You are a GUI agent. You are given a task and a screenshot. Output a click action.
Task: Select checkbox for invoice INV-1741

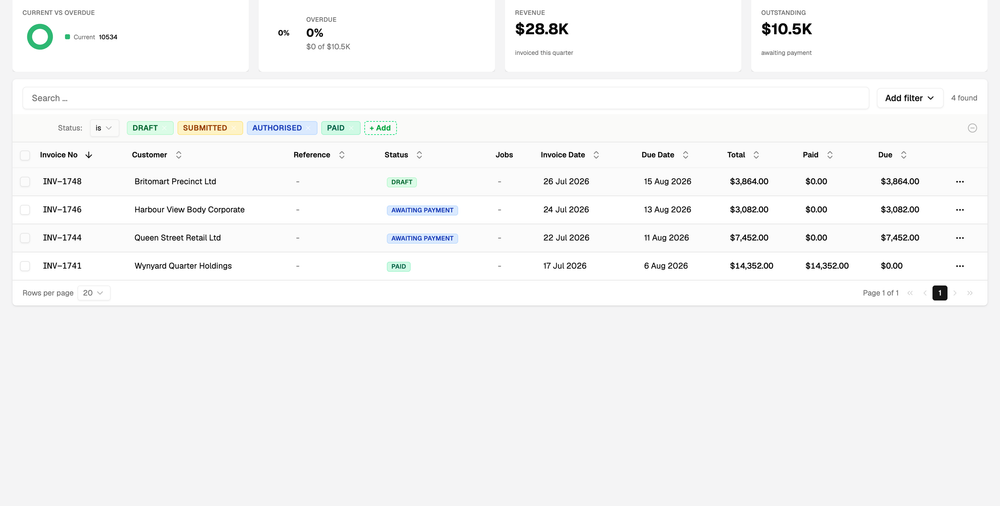tap(25, 266)
